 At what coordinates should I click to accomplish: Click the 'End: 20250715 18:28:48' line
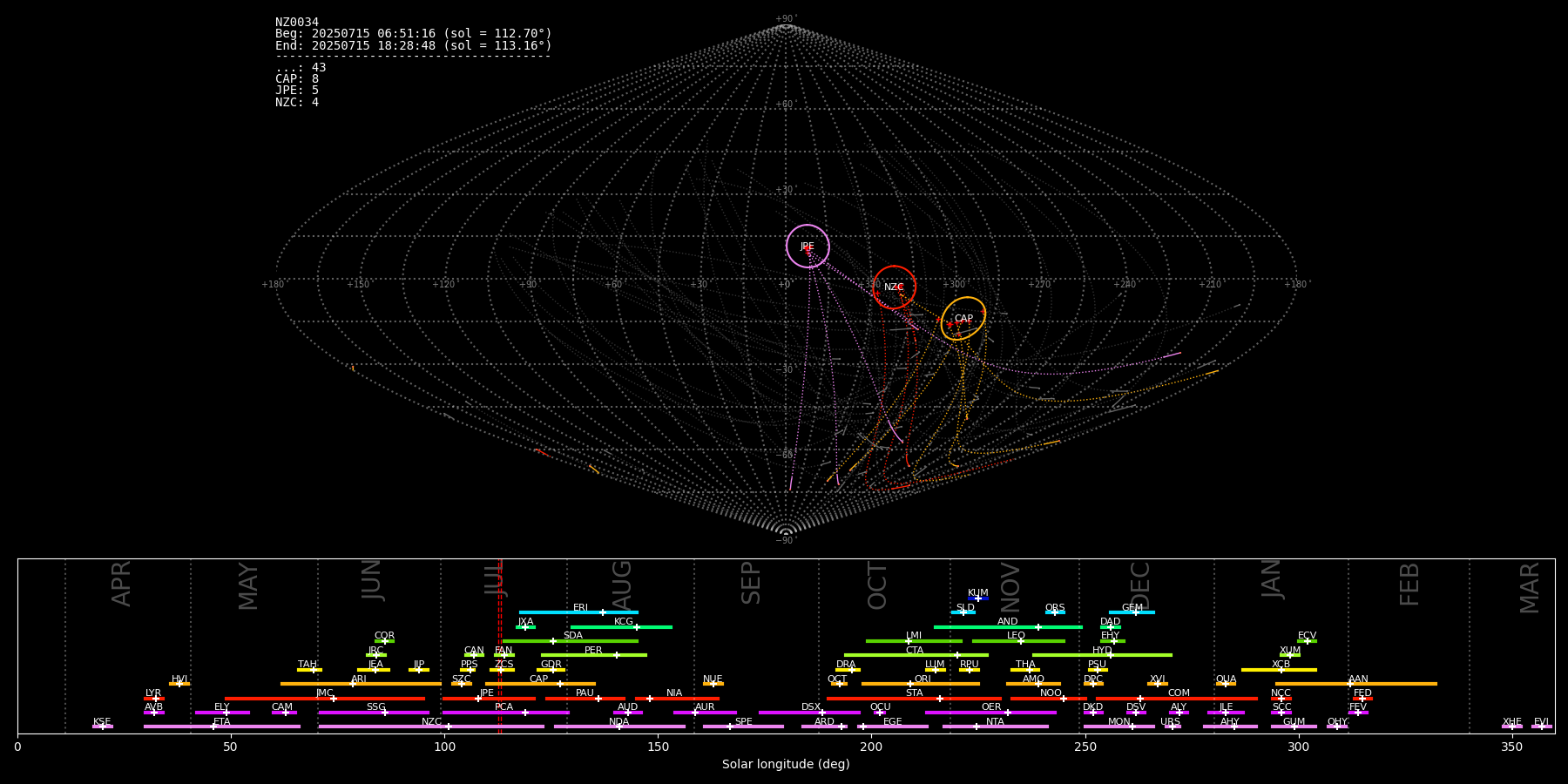pyautogui.click(x=414, y=45)
